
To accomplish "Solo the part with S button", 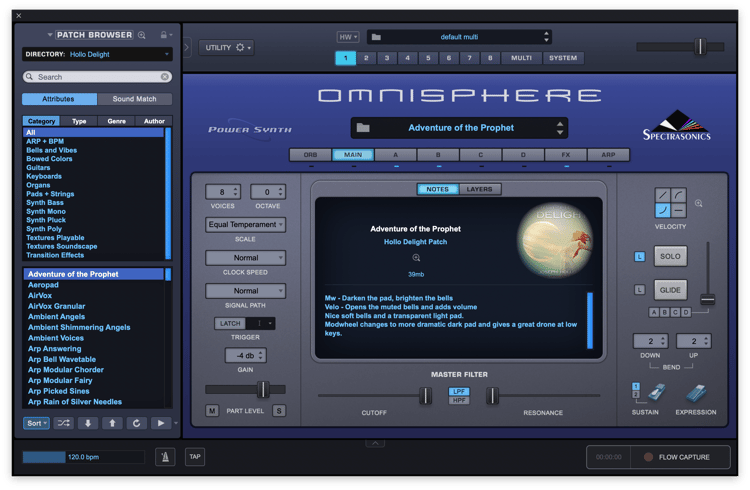I will (279, 411).
